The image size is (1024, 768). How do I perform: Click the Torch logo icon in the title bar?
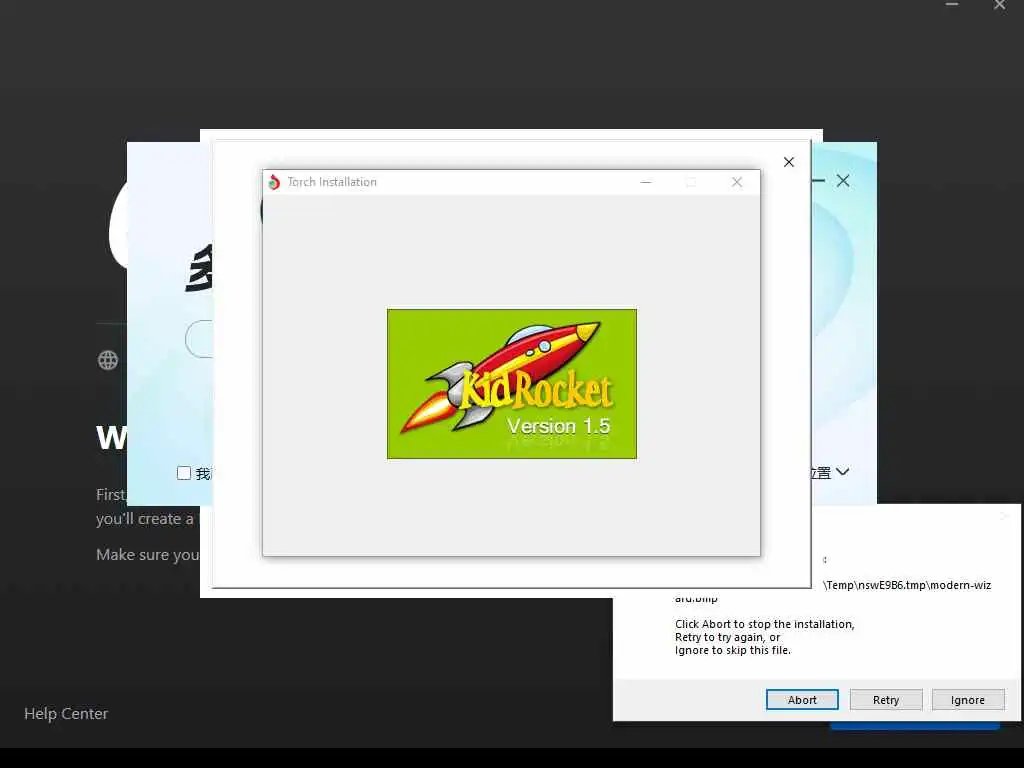[274, 182]
